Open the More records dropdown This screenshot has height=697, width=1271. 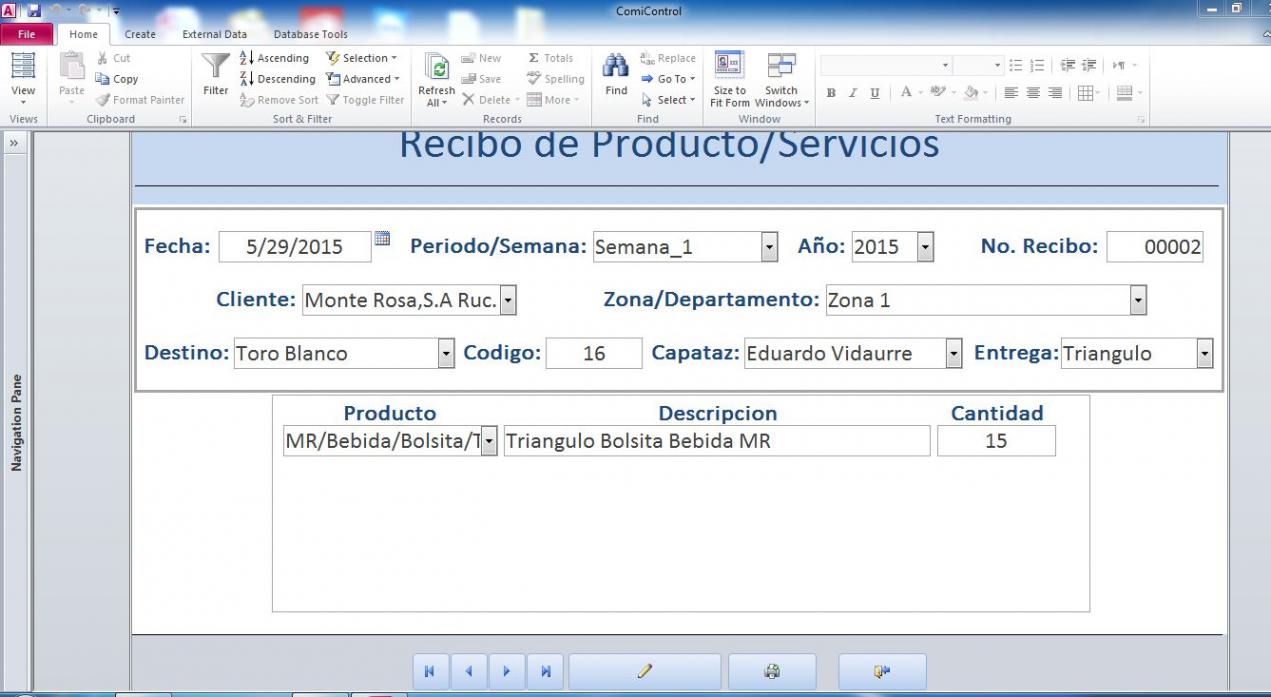[553, 100]
